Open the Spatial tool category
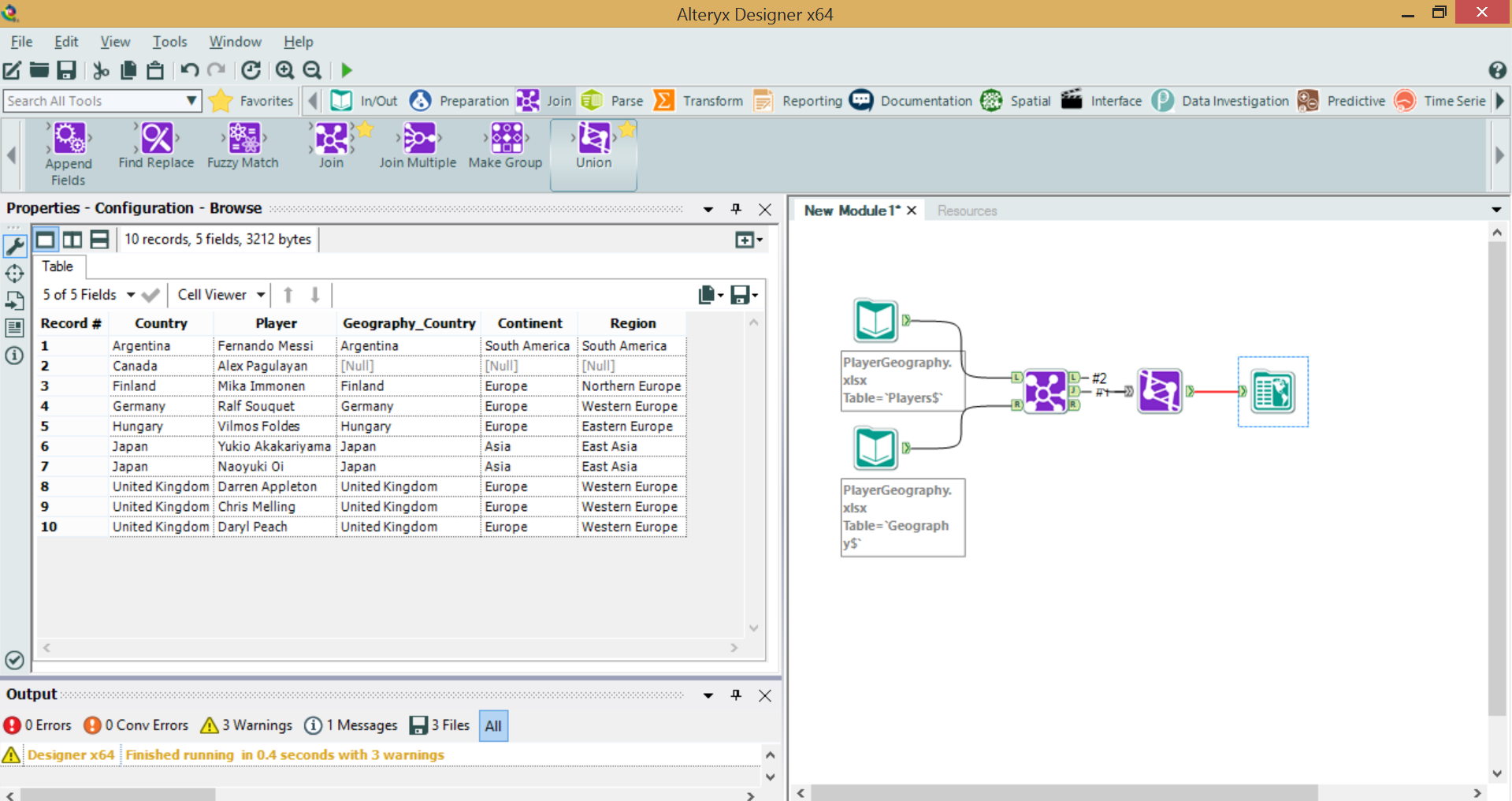This screenshot has height=801, width=1512. 1016,100
